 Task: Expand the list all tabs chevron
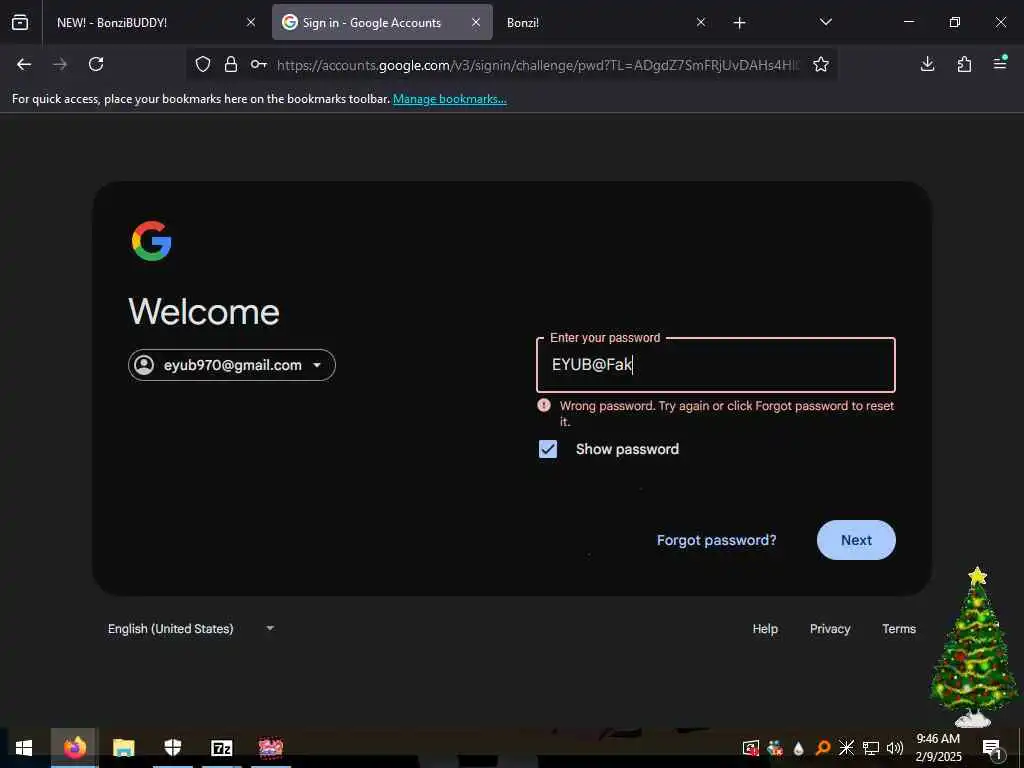[825, 22]
